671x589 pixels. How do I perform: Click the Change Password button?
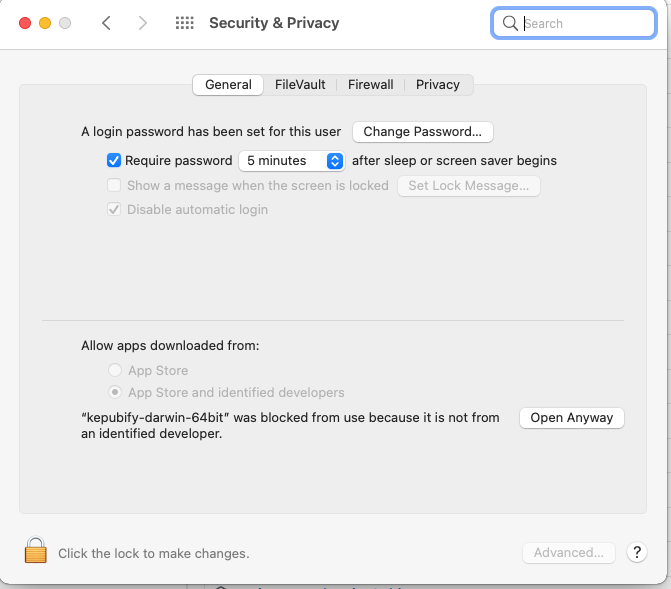[x=422, y=132]
